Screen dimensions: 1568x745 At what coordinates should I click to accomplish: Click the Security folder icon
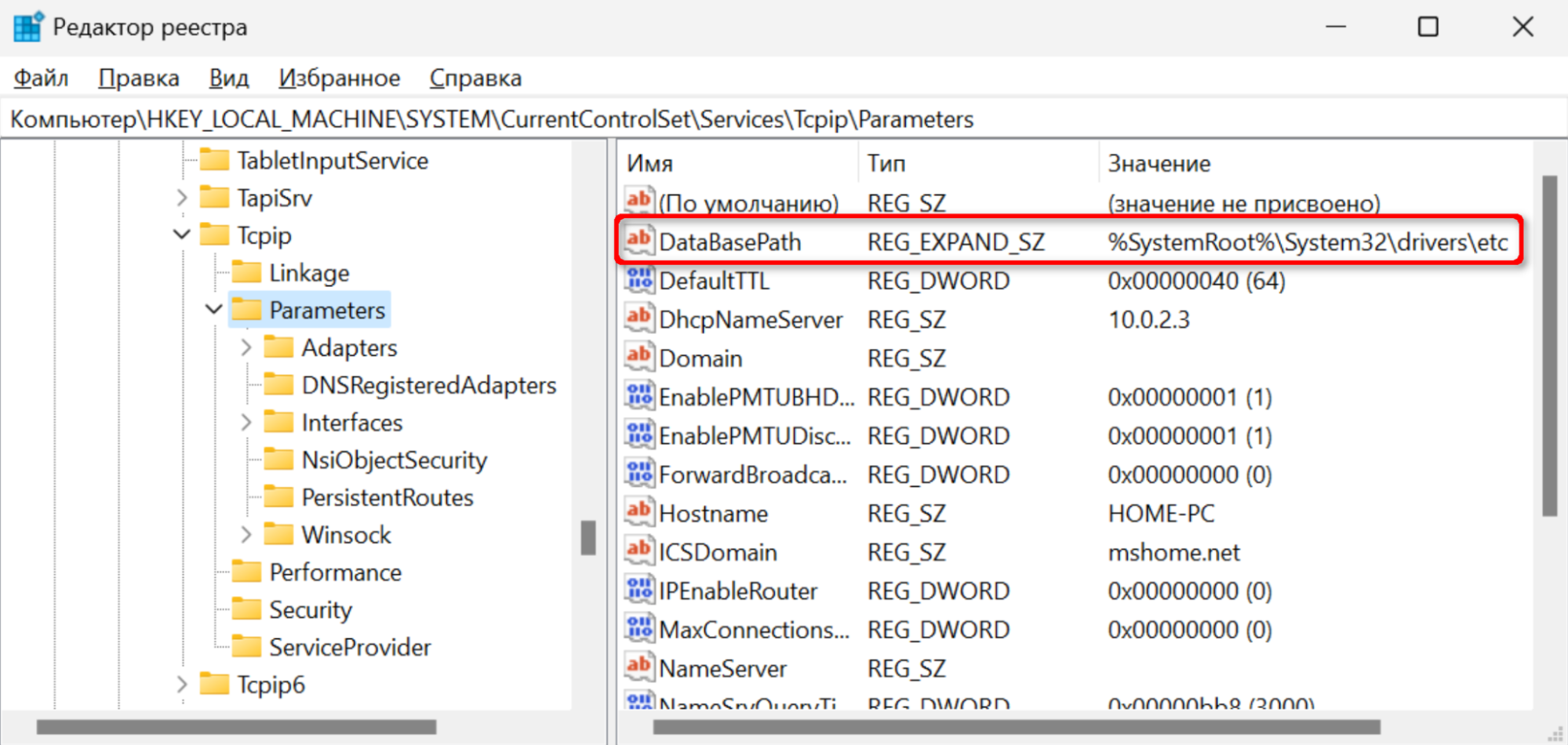pyautogui.click(x=246, y=609)
